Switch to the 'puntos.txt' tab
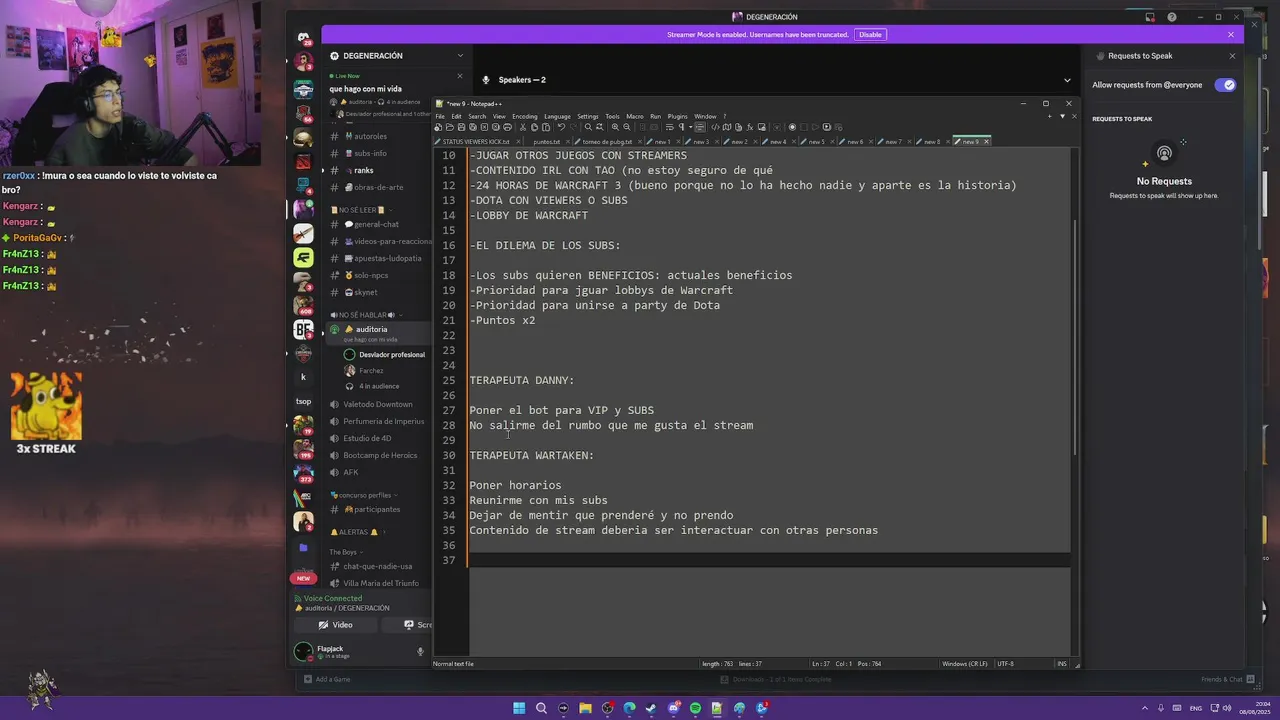The image size is (1280, 720). click(546, 142)
